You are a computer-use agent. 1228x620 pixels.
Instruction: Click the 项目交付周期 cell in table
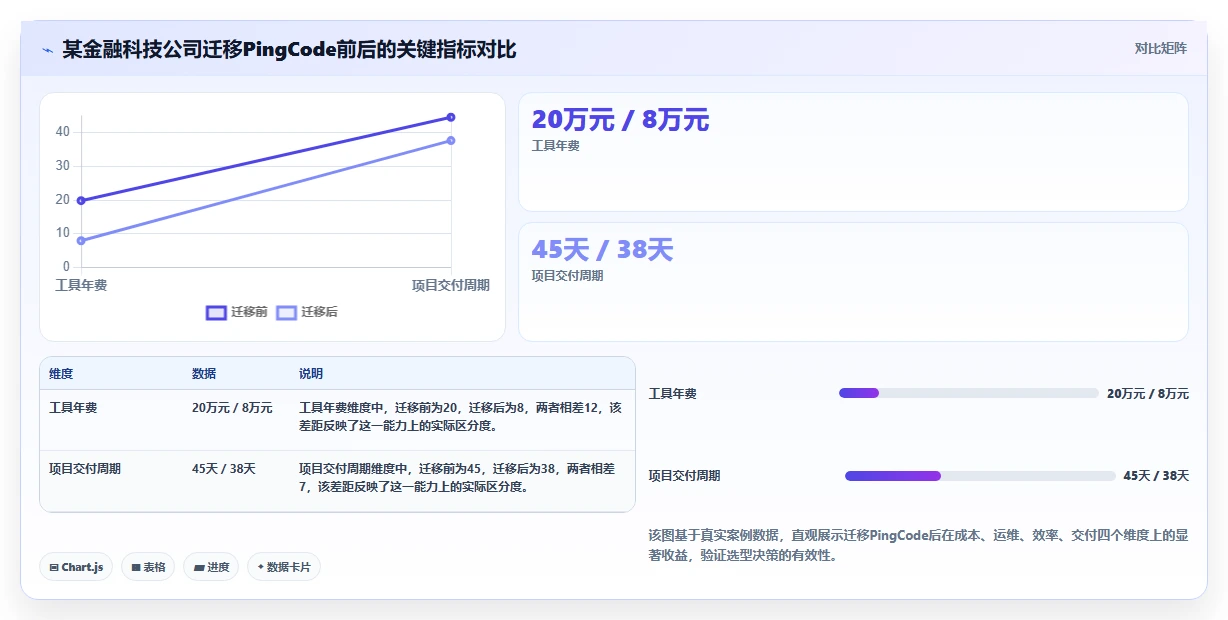(85, 468)
